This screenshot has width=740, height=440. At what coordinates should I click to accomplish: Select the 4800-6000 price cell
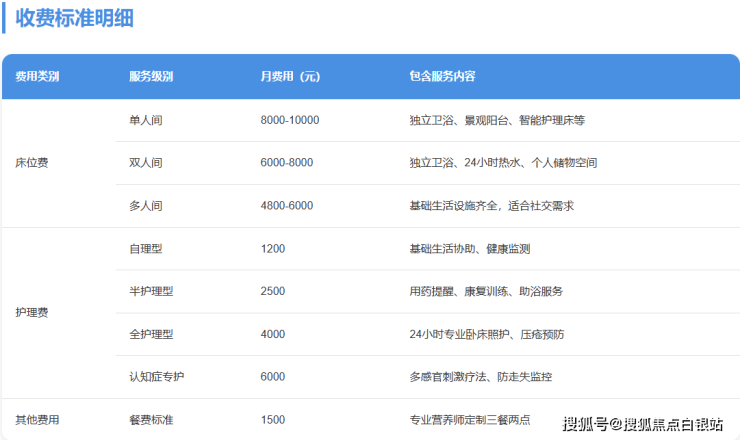pyautogui.click(x=286, y=205)
